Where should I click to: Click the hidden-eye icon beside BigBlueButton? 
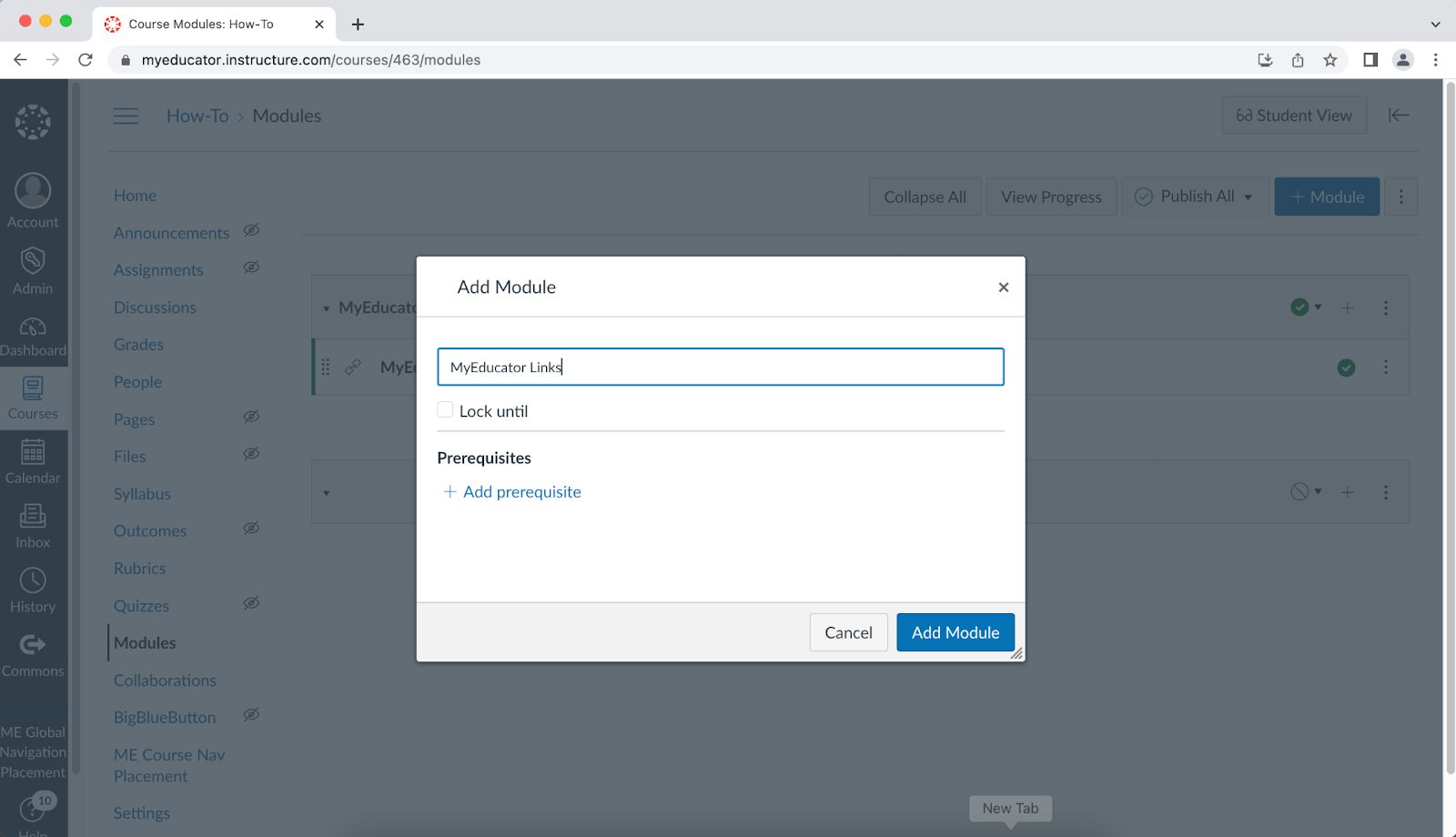tap(251, 715)
